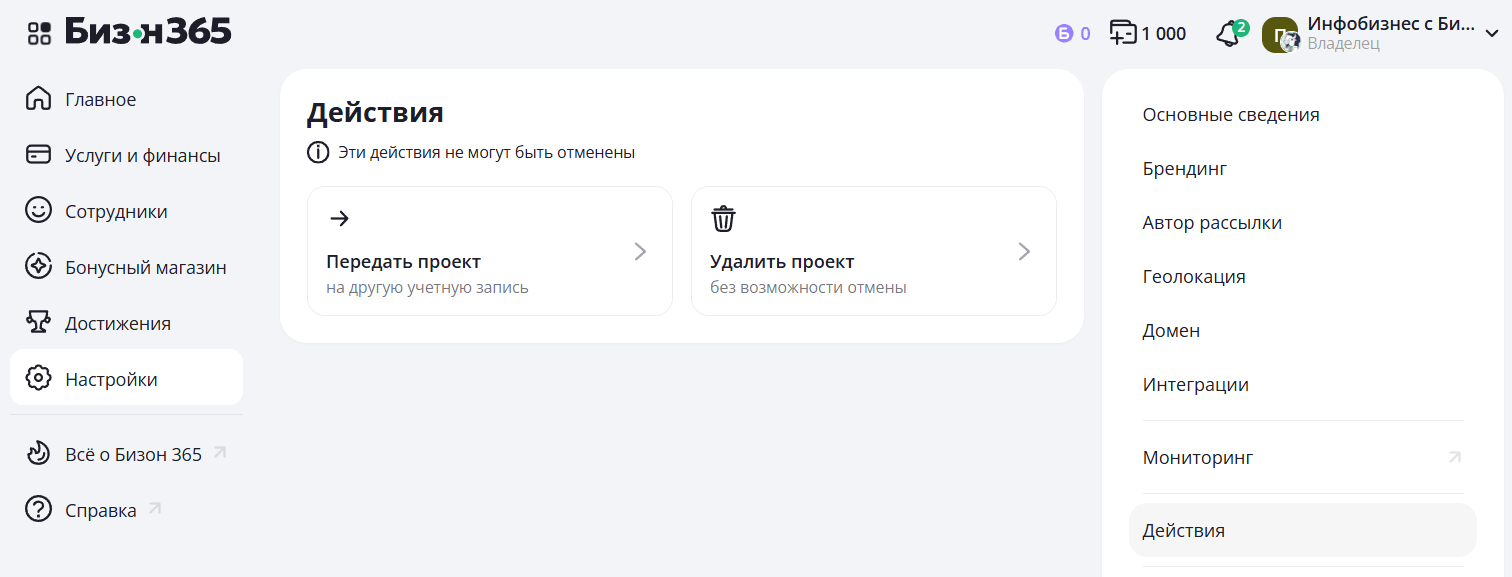Click chevron on the Удалить проект card
Viewport: 1512px width, 577px height.
tap(1024, 252)
